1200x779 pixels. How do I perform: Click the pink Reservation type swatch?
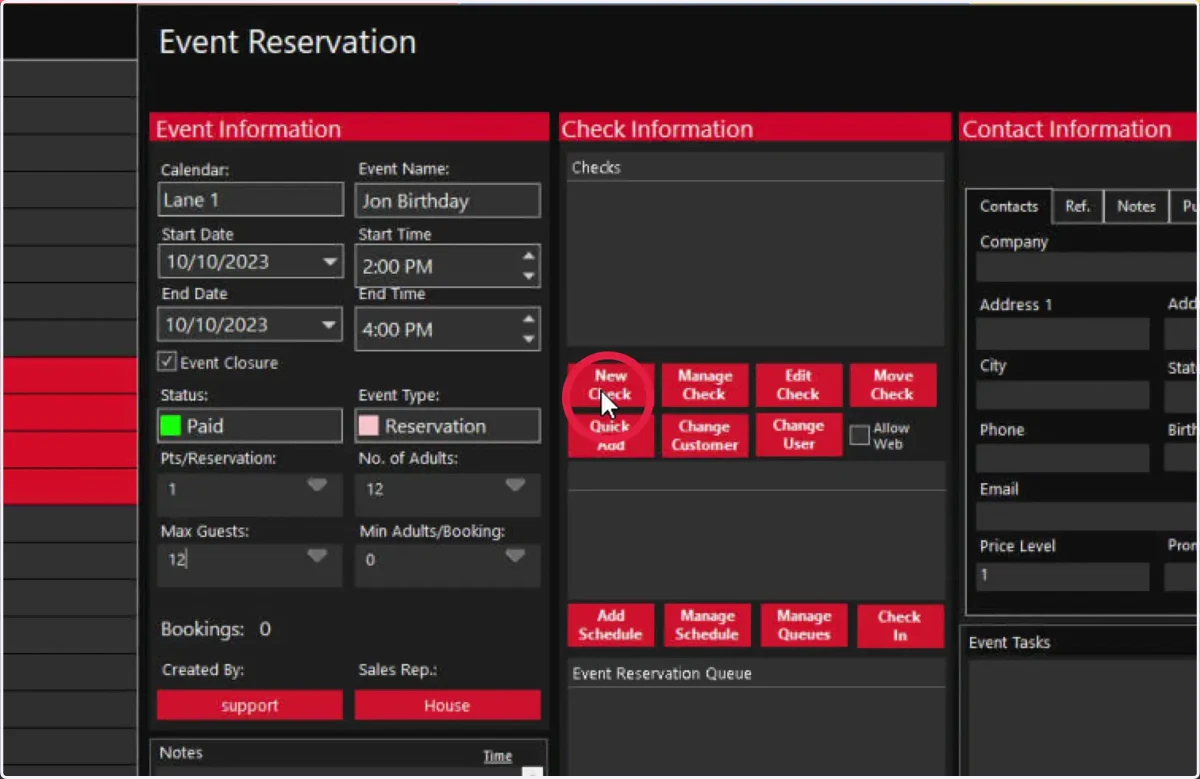pyautogui.click(x=368, y=426)
